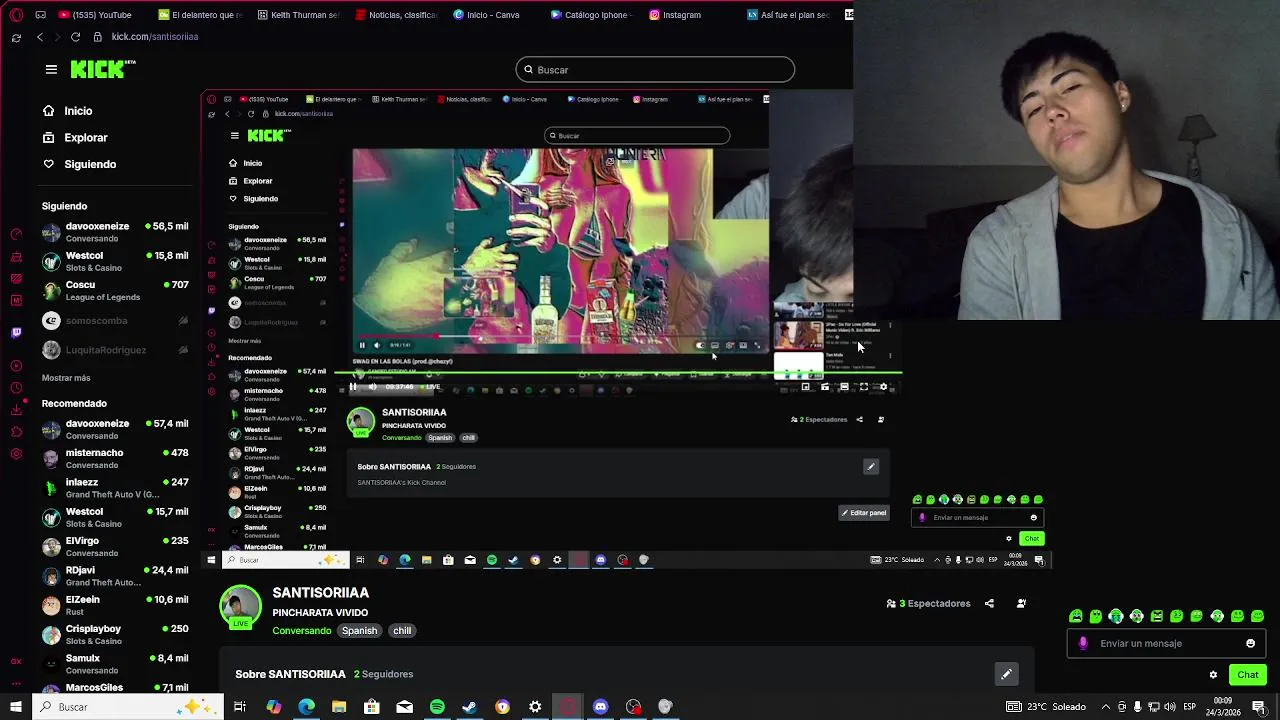Image resolution: width=1280 pixels, height=720 pixels.
Task: Open the emoji picker in chat input
Action: click(1250, 644)
